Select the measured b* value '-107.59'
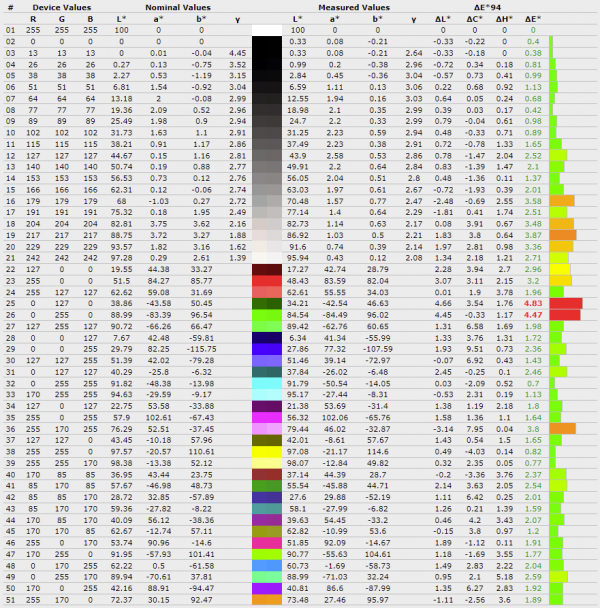 click(x=377, y=349)
